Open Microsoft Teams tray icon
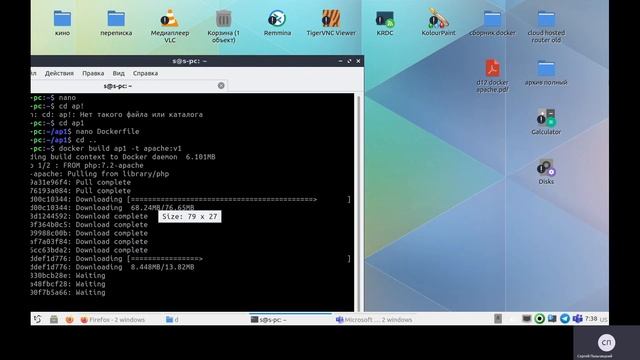Viewport: 640px width, 360px height. click(577, 319)
